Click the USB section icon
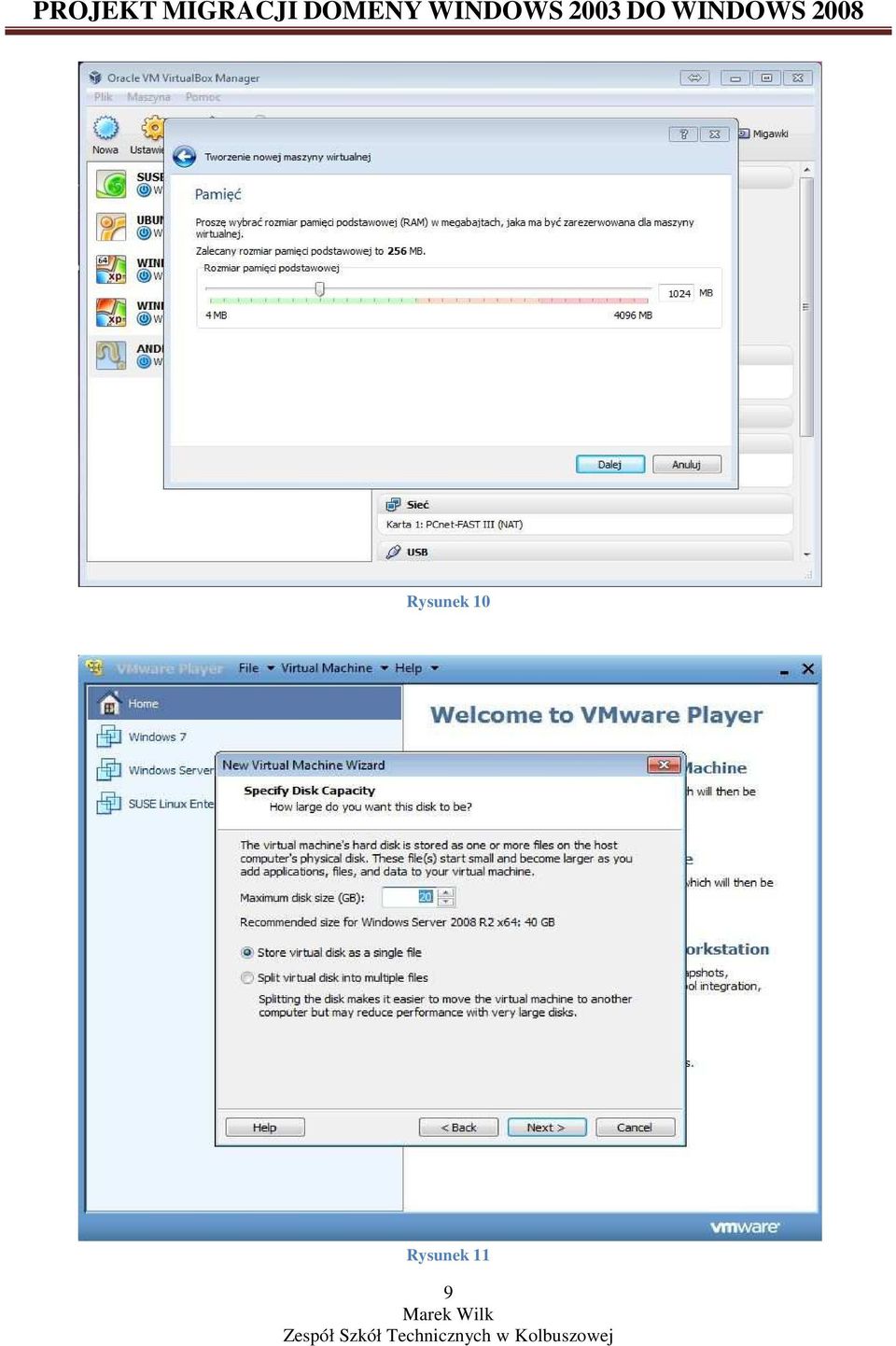Screen dimensions: 896x1346 (x=393, y=552)
